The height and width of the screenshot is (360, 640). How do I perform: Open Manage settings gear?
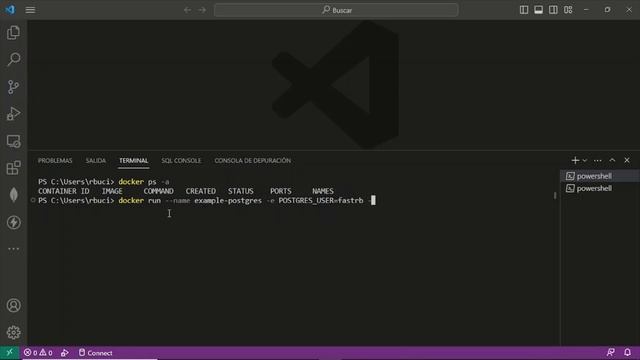13,333
